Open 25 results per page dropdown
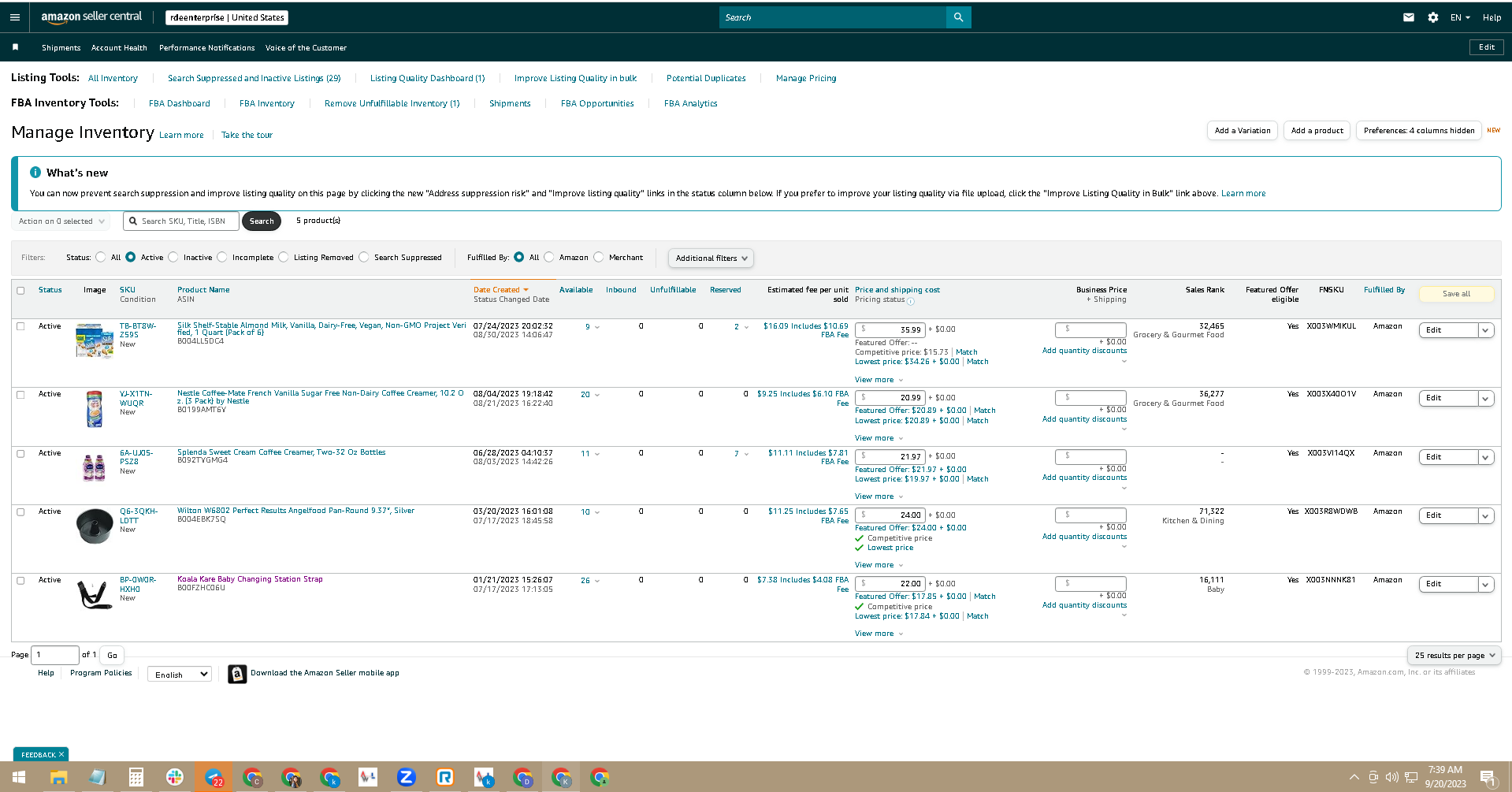Image resolution: width=1512 pixels, height=792 pixels. (1454, 655)
